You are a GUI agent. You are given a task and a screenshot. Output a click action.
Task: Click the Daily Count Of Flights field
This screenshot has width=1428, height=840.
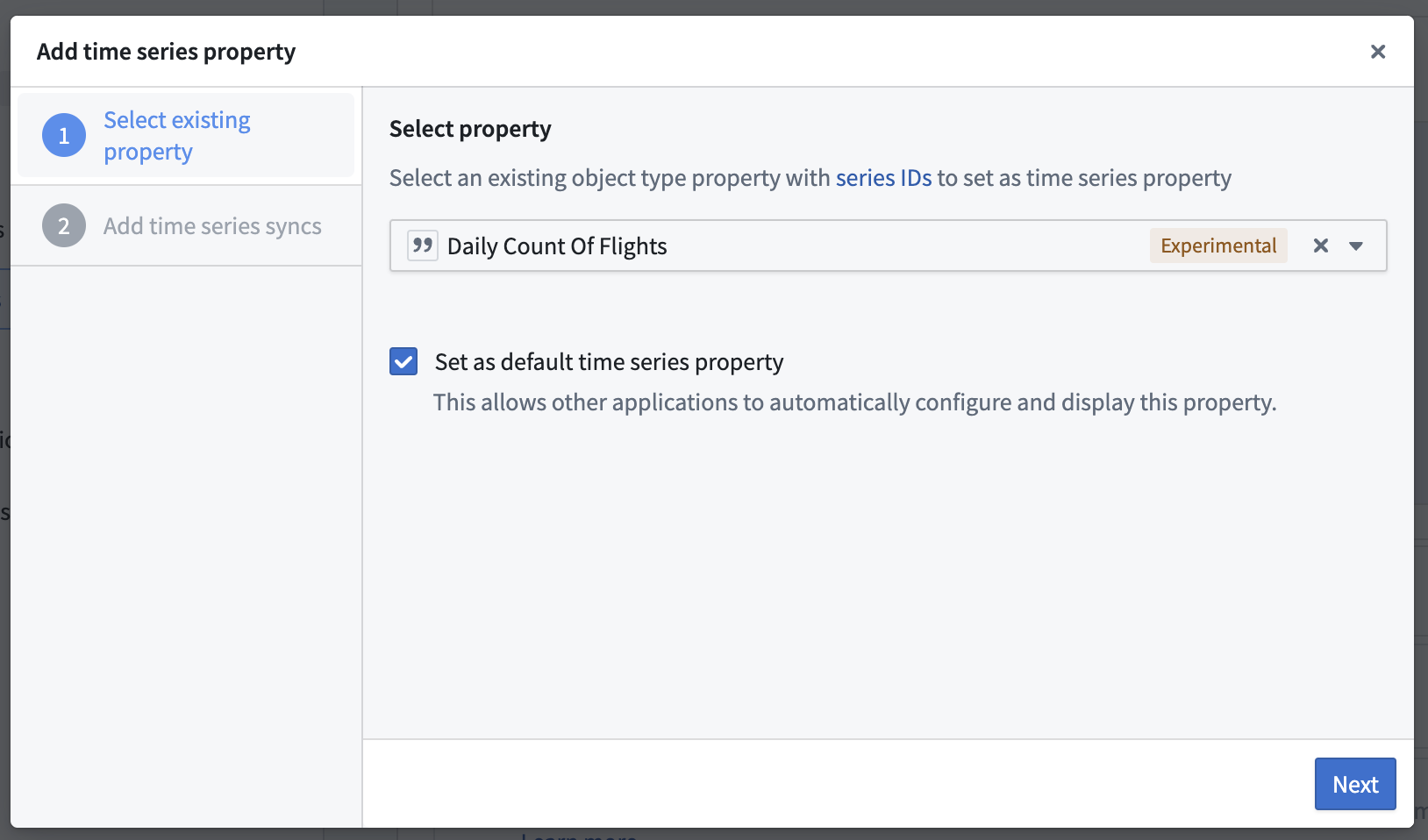pyautogui.click(x=888, y=246)
